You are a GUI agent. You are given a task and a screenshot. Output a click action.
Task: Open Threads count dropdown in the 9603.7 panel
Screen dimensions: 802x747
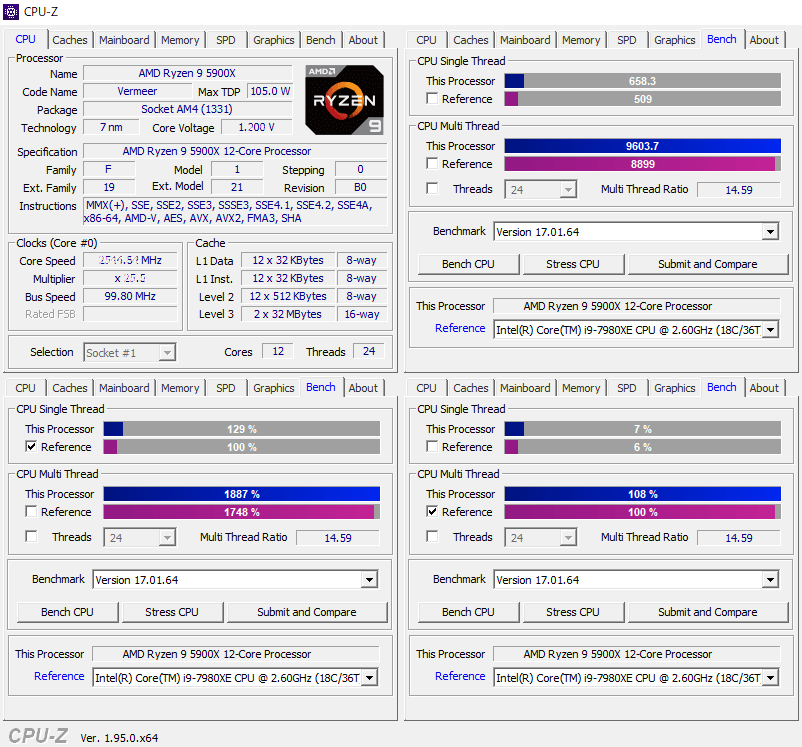pos(541,189)
